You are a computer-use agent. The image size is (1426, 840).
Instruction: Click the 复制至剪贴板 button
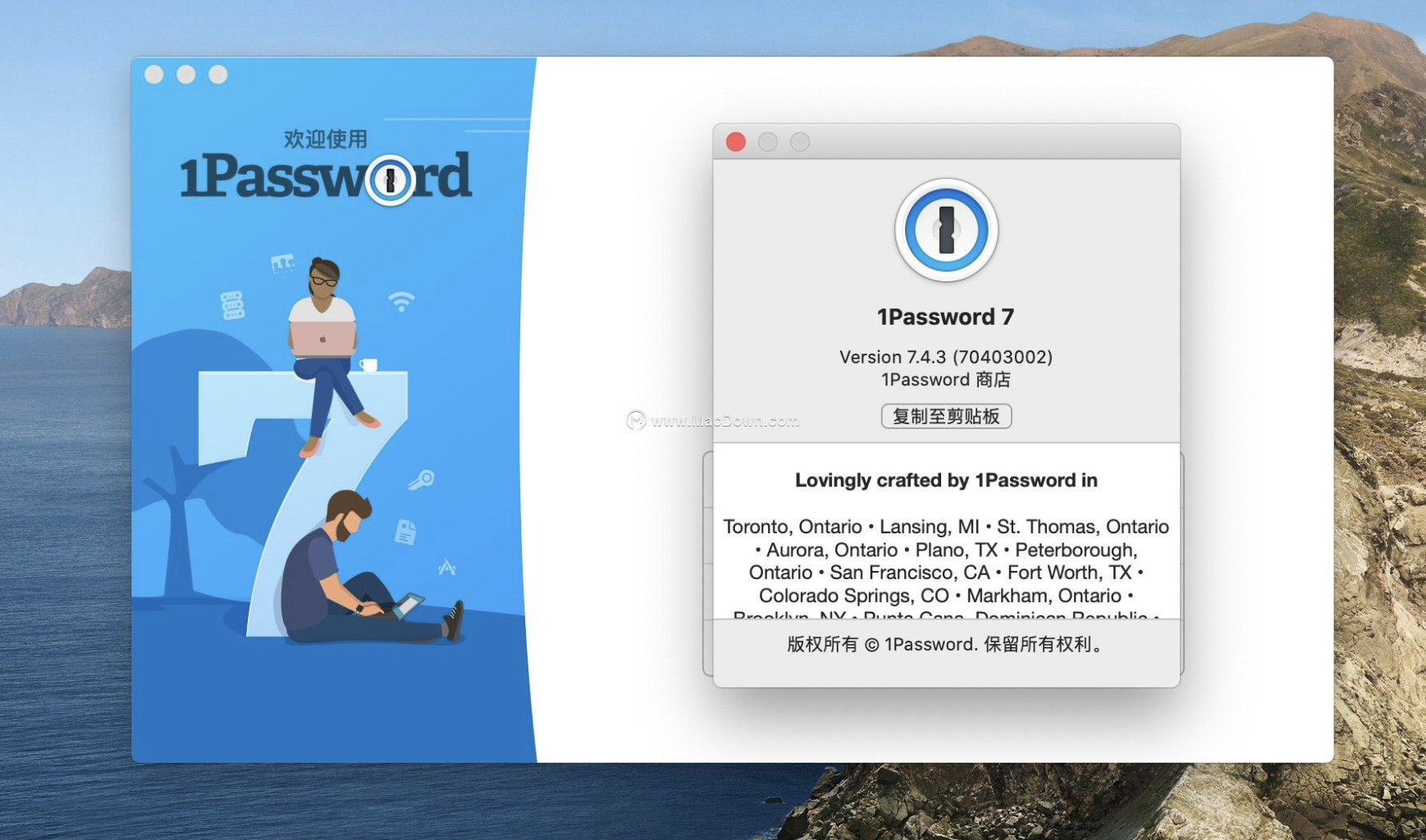(946, 416)
